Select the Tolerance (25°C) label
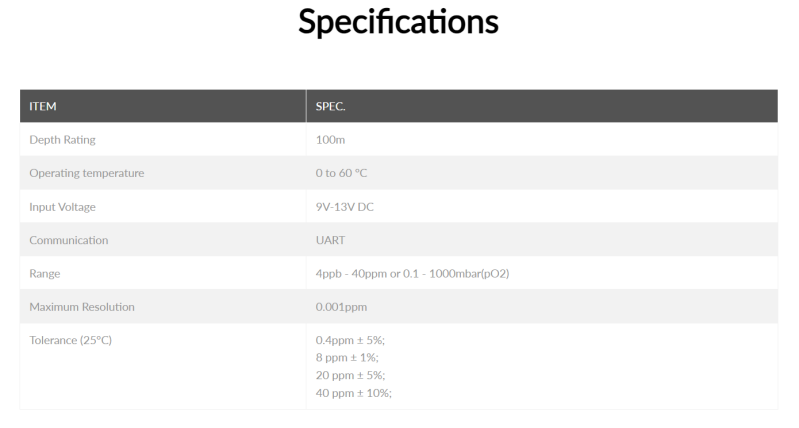This screenshot has height=428, width=799. [x=70, y=341]
